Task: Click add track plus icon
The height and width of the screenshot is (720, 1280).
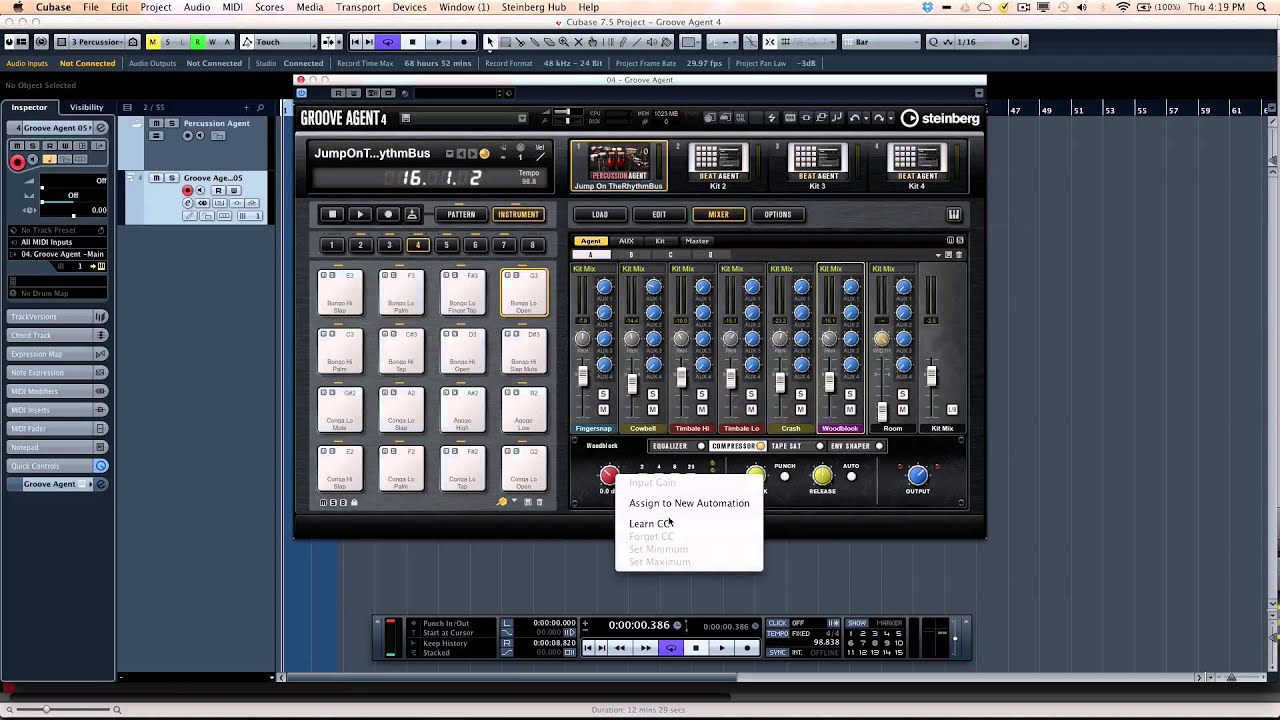Action: pos(246,107)
